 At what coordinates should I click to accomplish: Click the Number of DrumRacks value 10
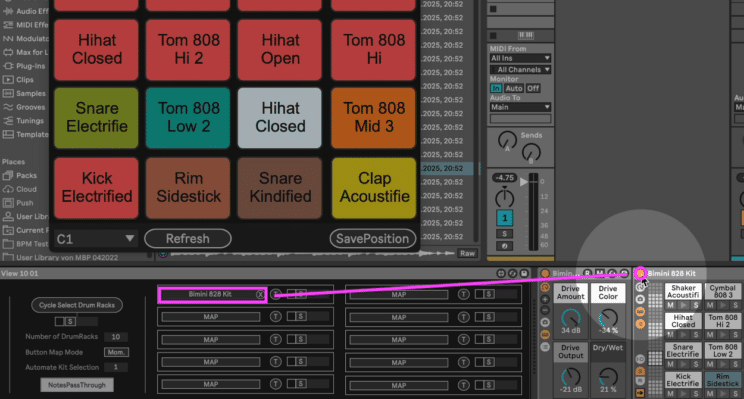(115, 336)
